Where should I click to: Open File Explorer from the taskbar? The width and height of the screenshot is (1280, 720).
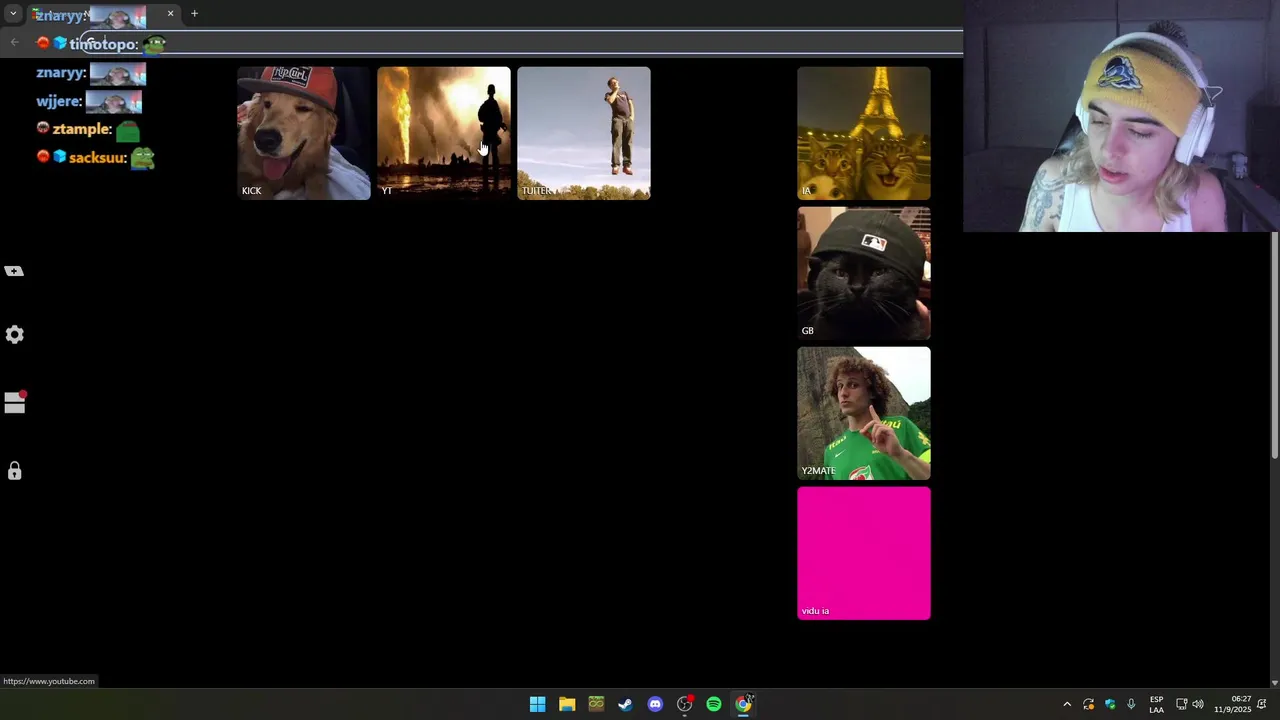[x=567, y=704]
